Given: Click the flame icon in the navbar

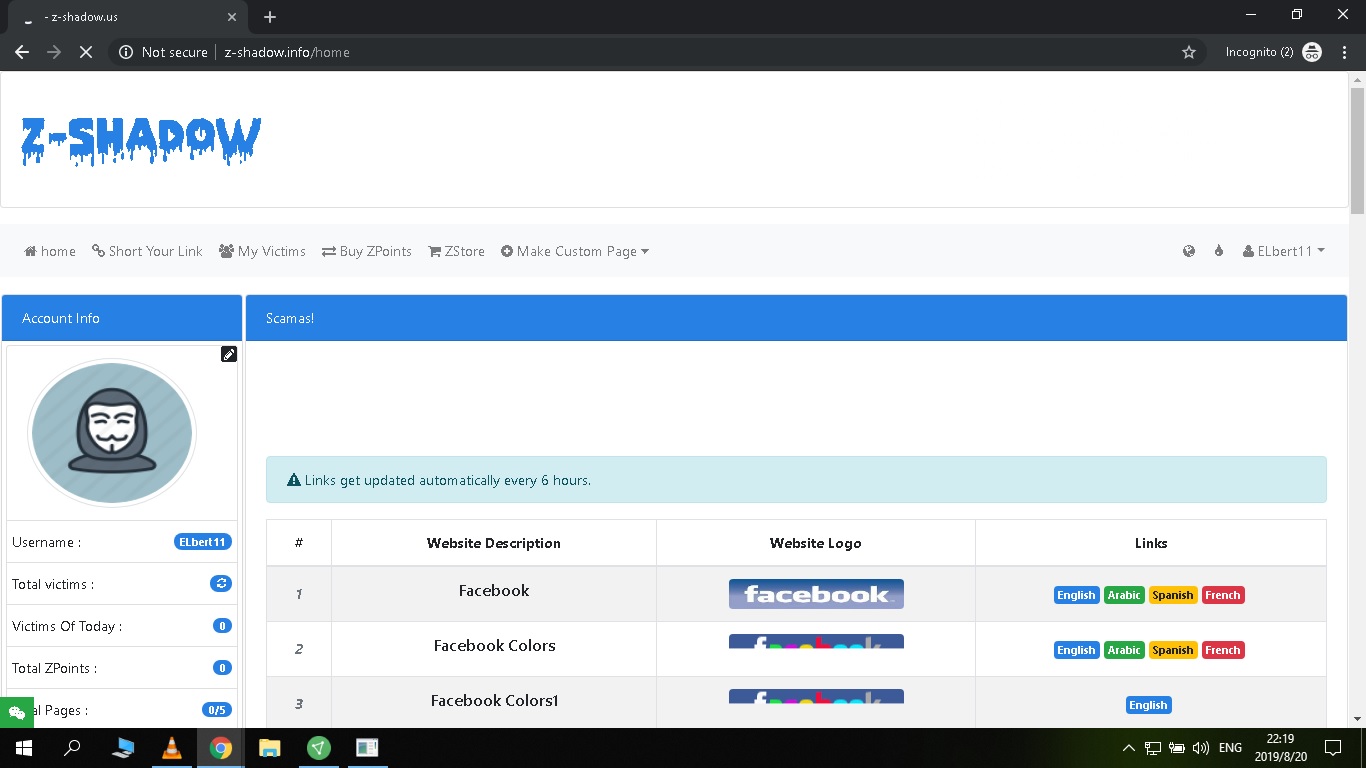Looking at the screenshot, I should pos(1218,251).
